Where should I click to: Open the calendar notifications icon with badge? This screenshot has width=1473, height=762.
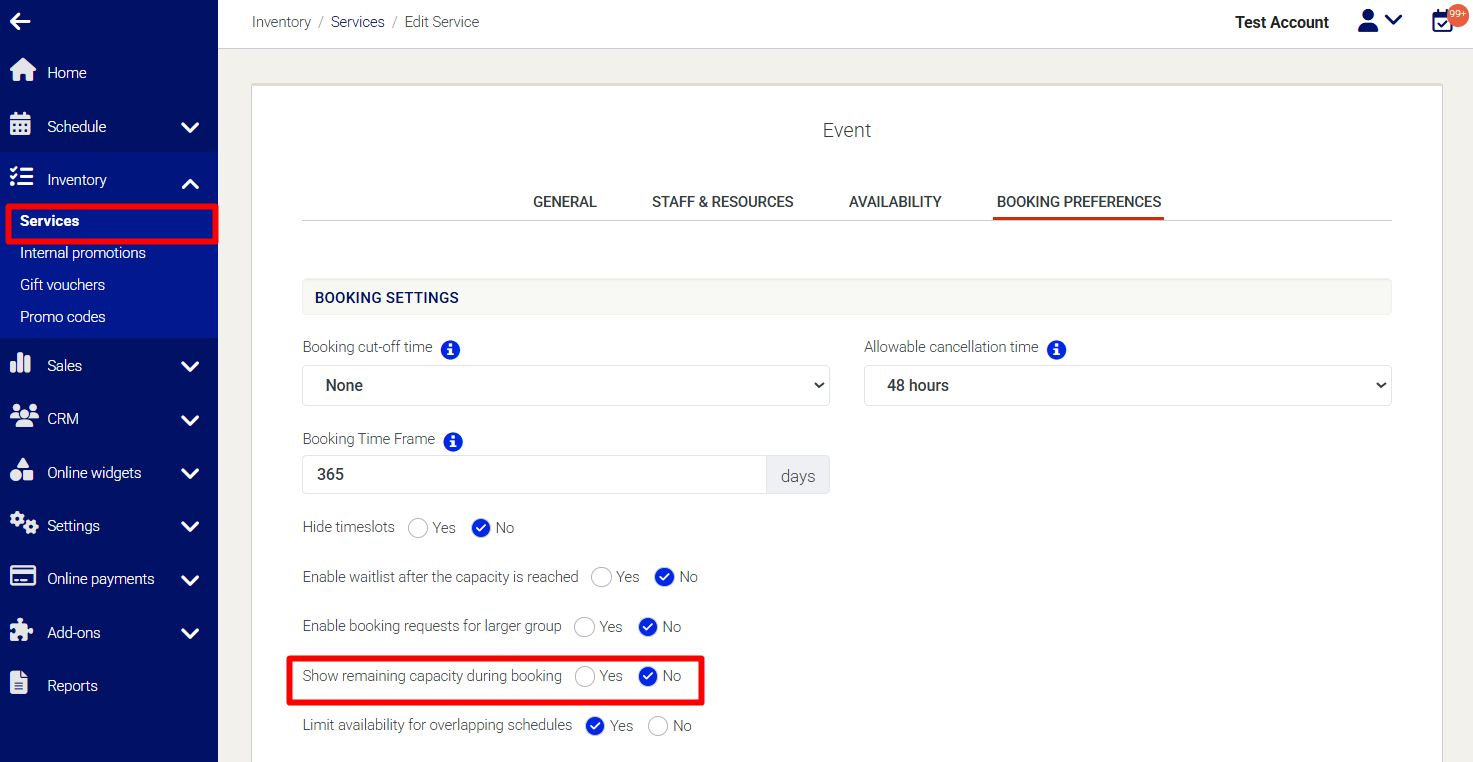1443,21
